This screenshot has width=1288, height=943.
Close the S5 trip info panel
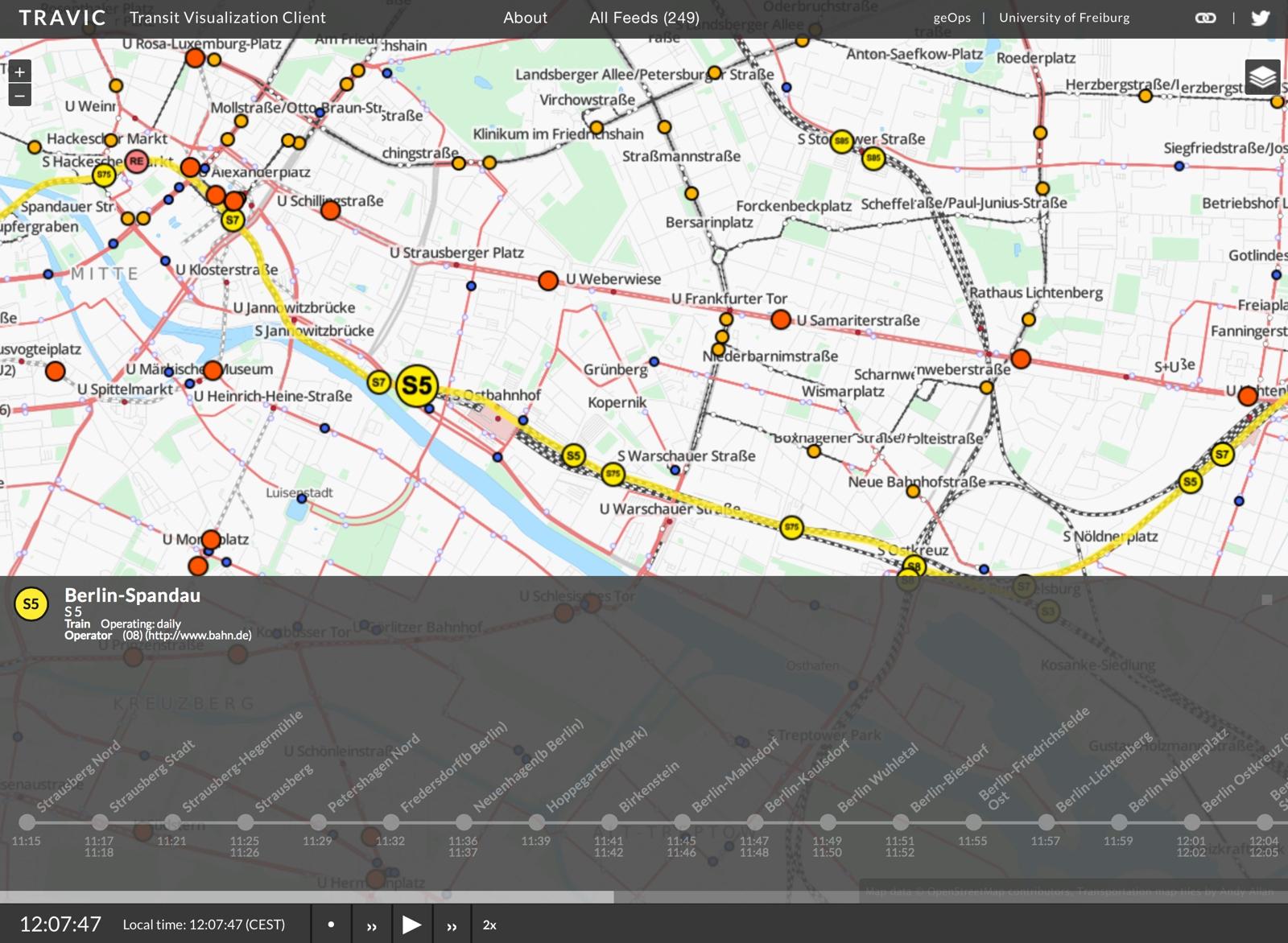click(x=1266, y=599)
